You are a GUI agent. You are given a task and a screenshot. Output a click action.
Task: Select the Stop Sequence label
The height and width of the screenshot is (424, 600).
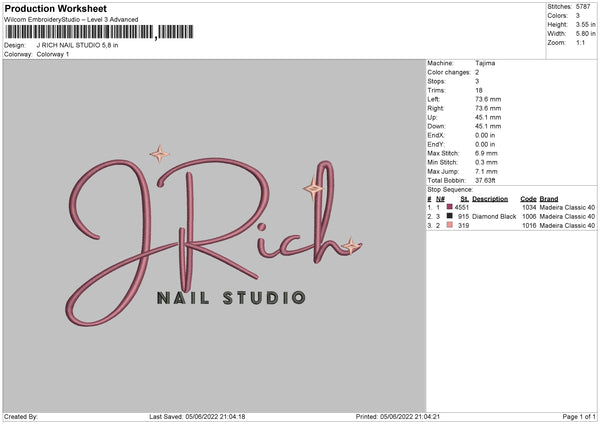pos(450,189)
